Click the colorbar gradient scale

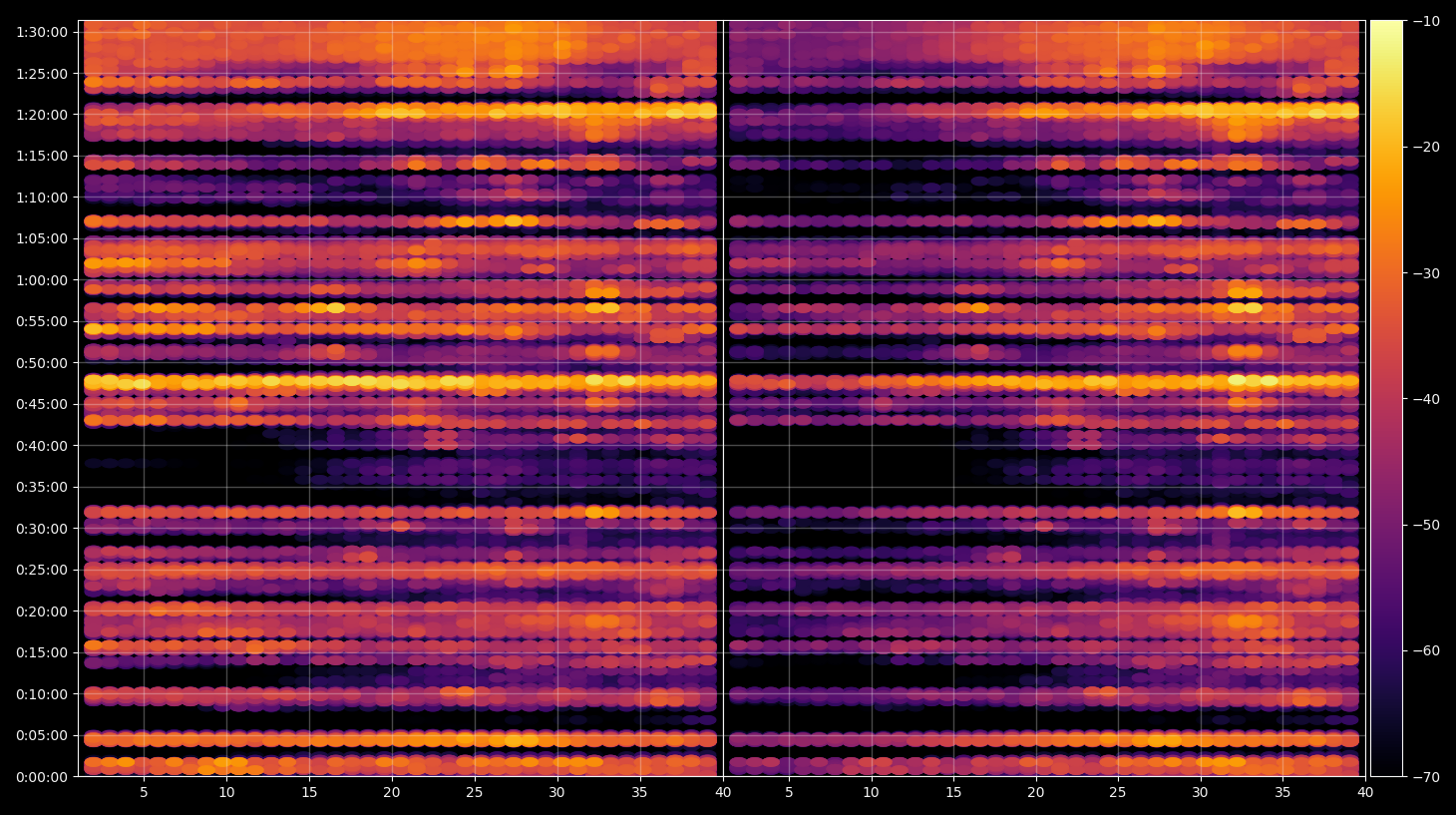pos(1386,398)
